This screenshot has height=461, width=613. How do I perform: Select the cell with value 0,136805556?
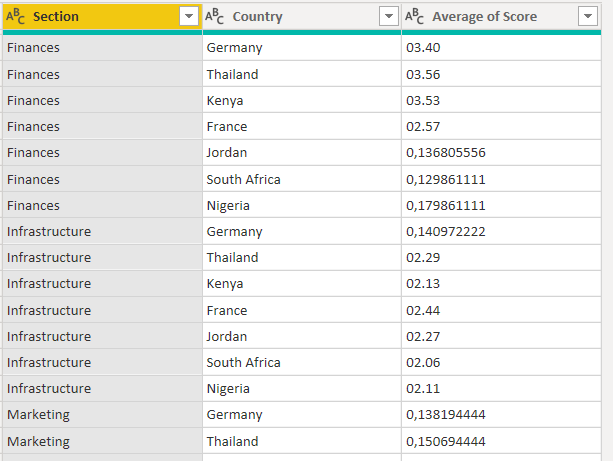click(x=502, y=152)
